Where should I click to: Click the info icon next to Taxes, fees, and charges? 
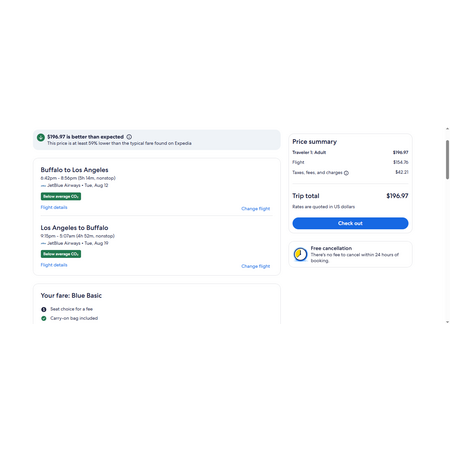[x=346, y=173]
